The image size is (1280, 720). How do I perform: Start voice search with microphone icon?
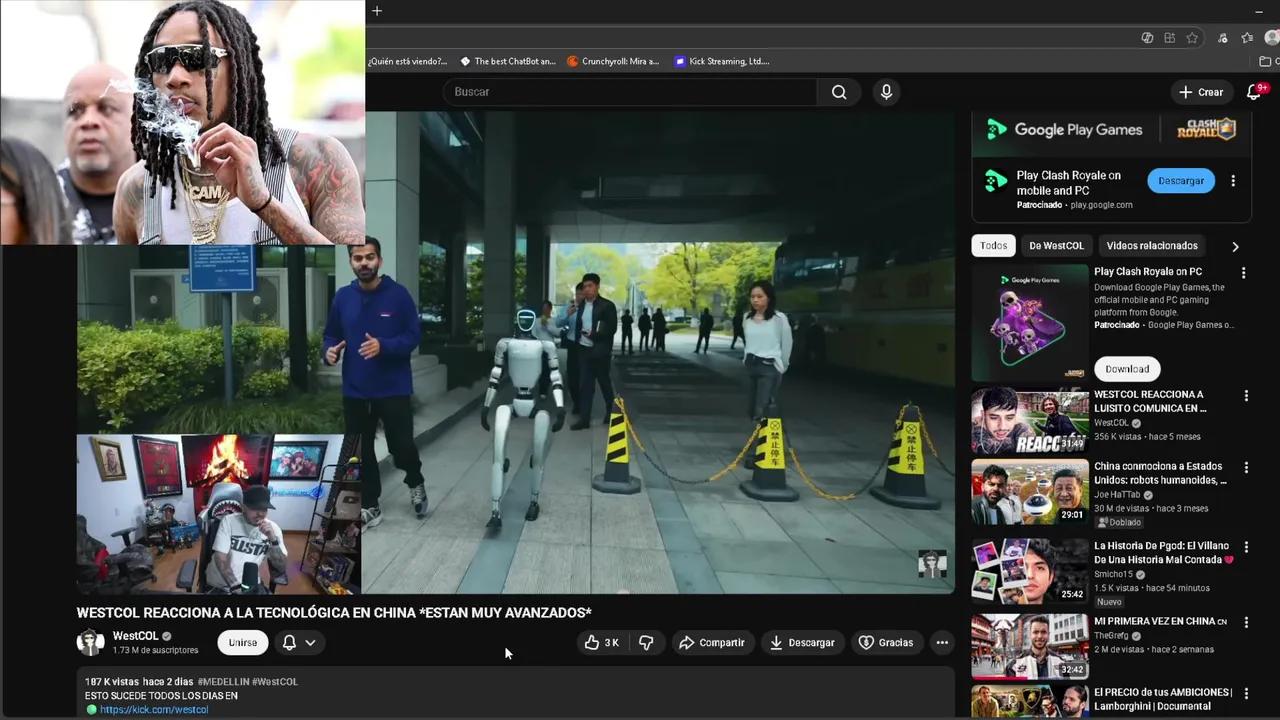point(886,92)
